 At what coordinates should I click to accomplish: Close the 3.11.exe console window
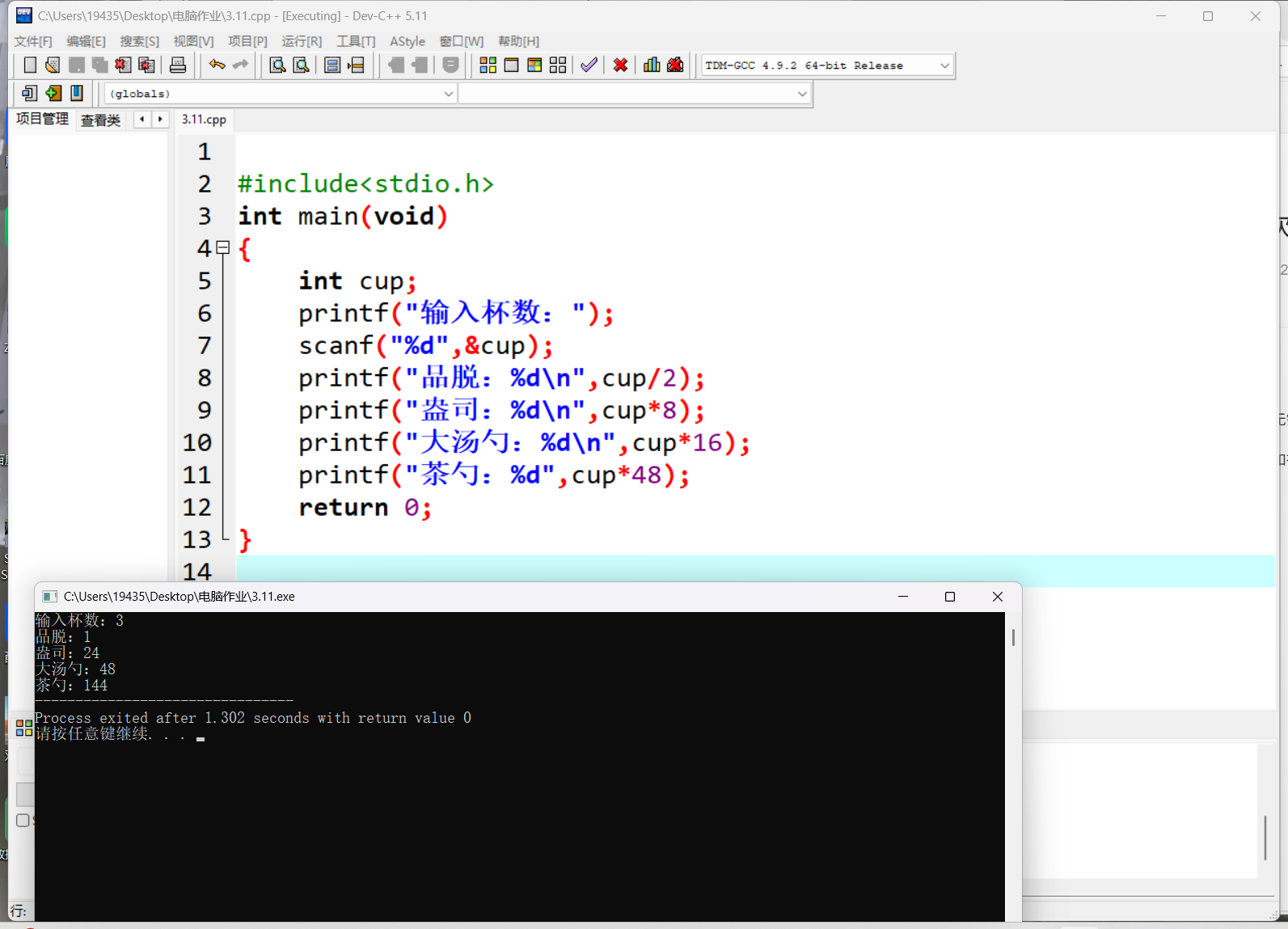[x=998, y=597]
